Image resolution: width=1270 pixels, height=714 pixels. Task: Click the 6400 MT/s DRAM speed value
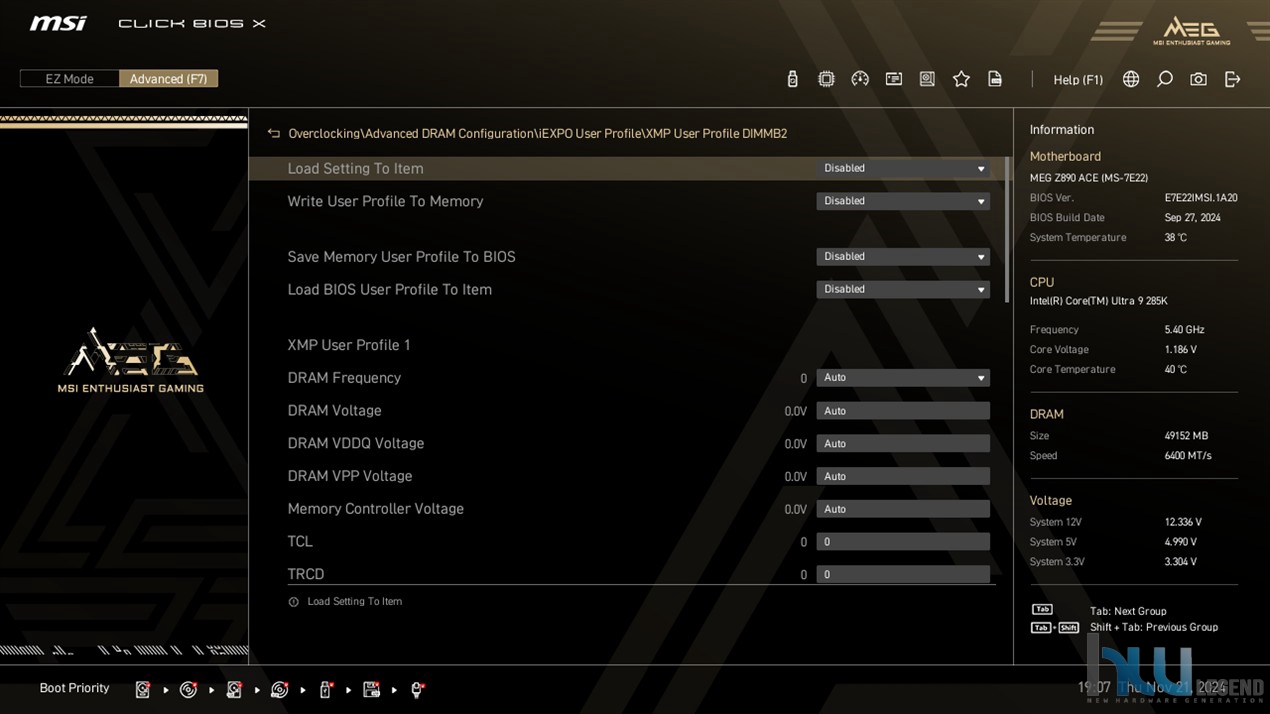1187,456
